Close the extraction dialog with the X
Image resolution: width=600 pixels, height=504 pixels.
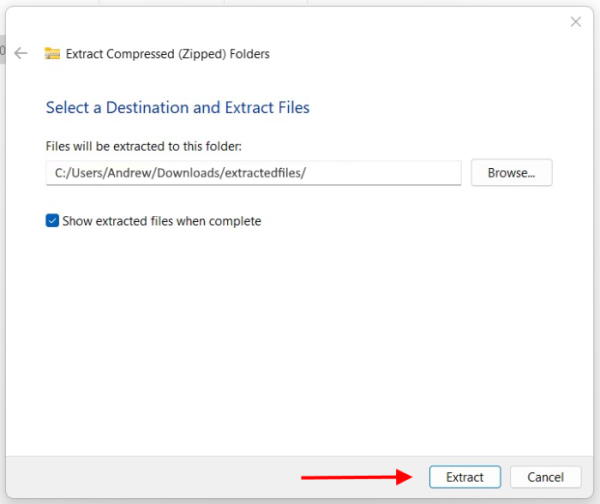click(x=576, y=22)
